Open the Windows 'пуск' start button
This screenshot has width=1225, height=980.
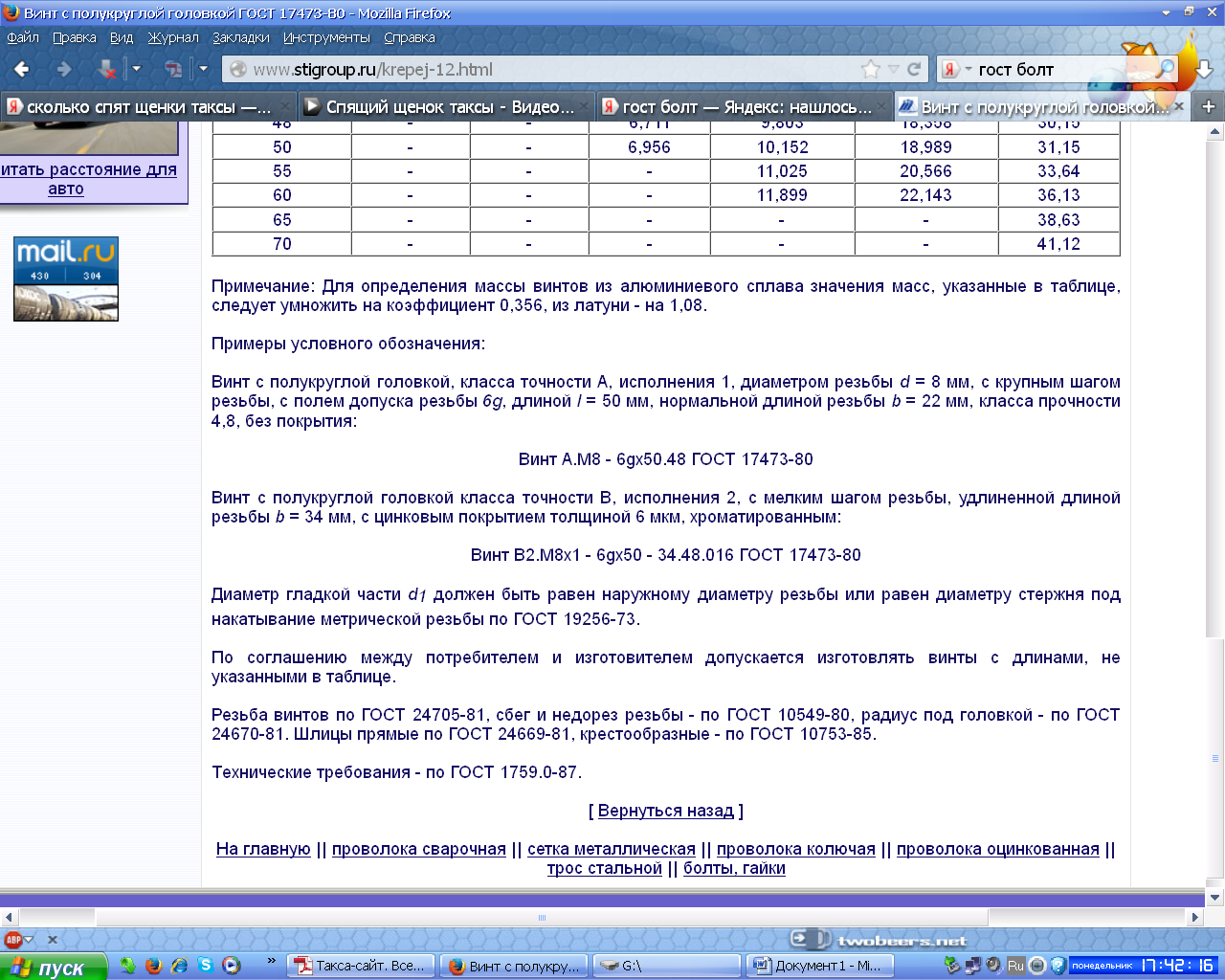click(x=54, y=967)
